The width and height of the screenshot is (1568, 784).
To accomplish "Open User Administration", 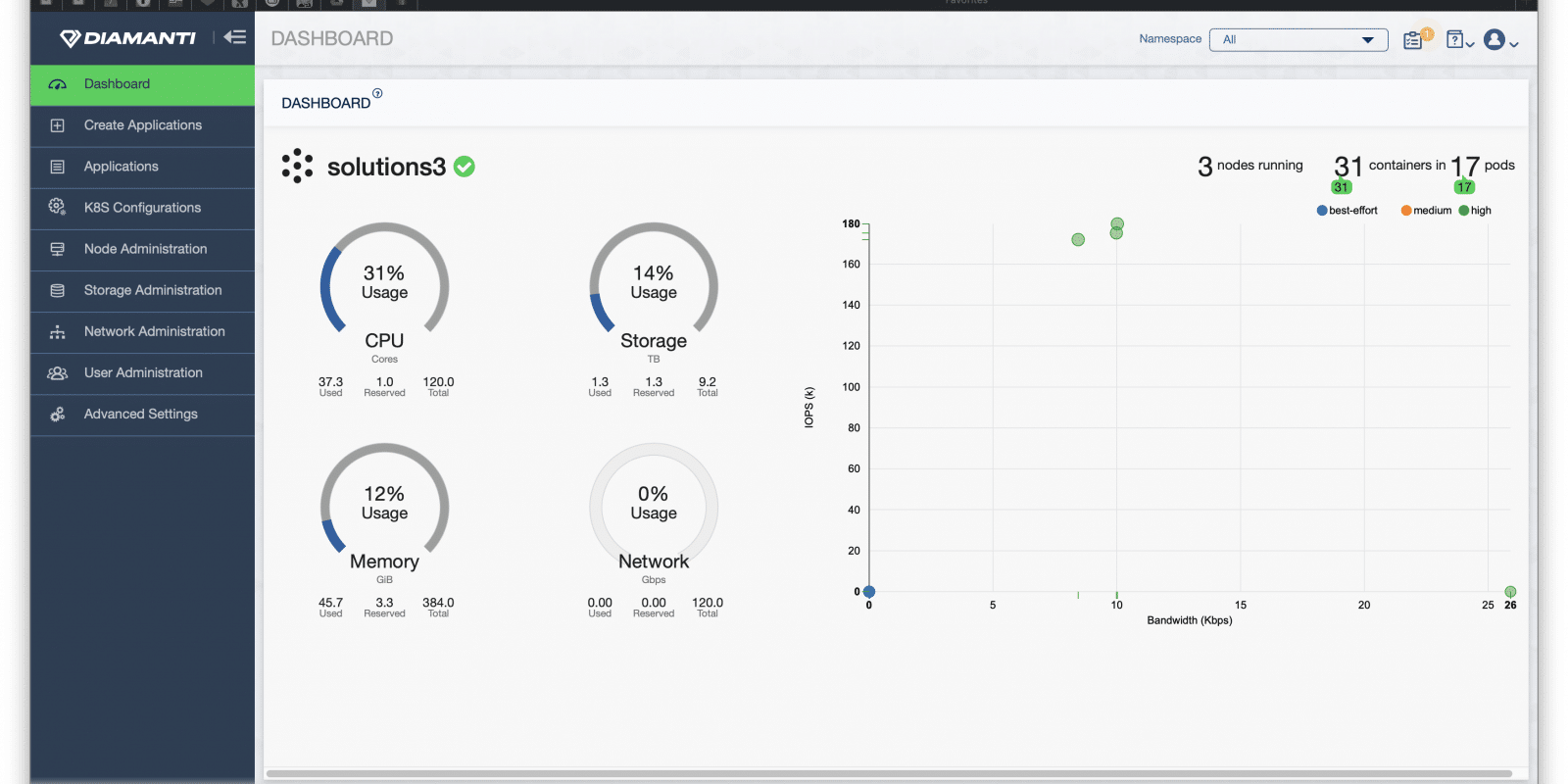I will pyautogui.click(x=142, y=372).
